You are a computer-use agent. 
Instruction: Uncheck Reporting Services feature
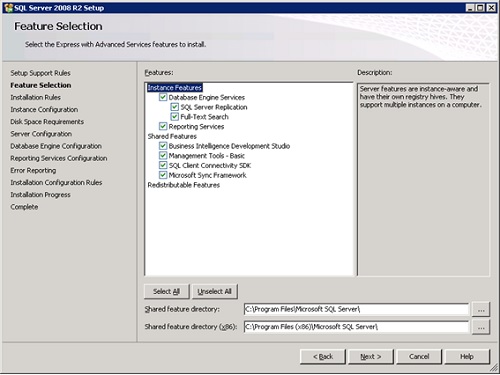(163, 126)
